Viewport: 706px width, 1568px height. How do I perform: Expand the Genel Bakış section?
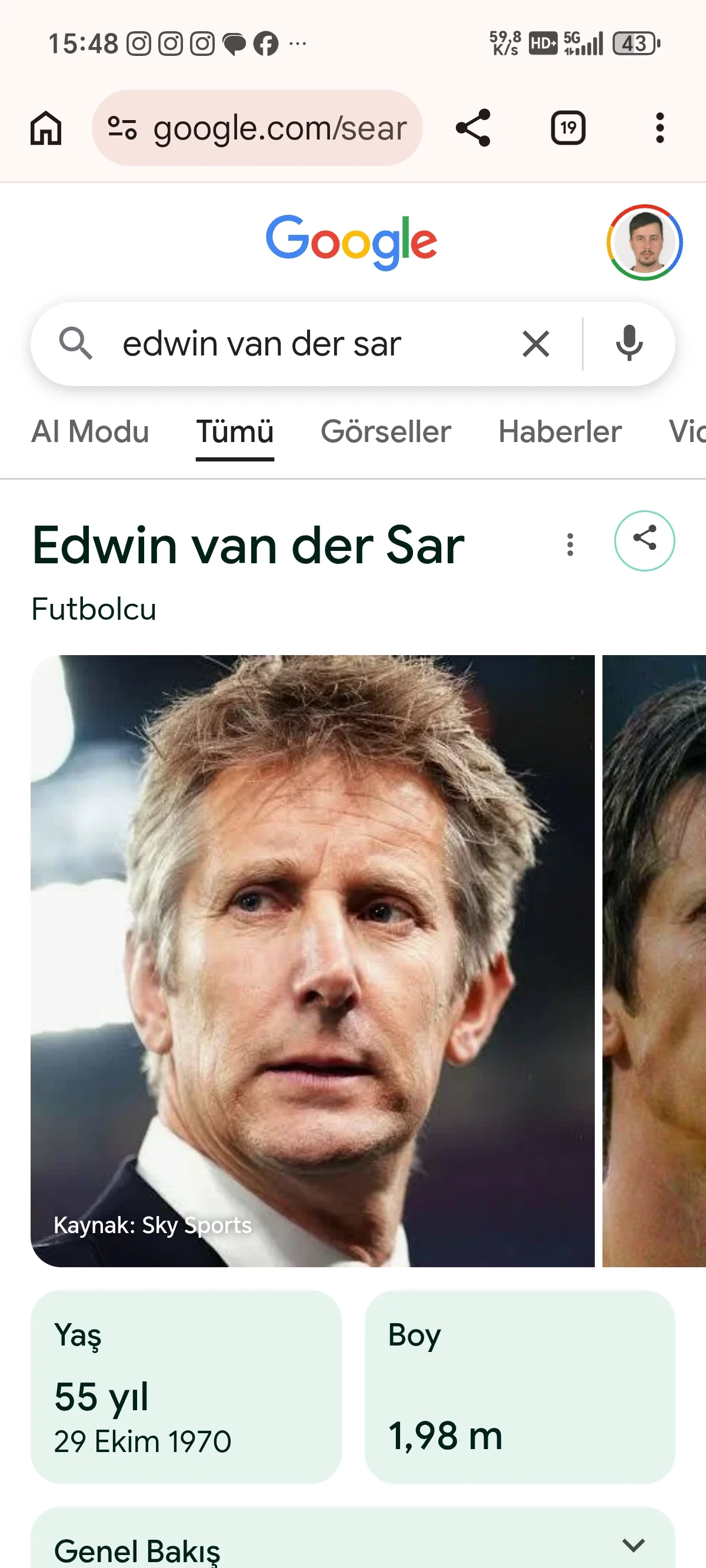(353, 1540)
